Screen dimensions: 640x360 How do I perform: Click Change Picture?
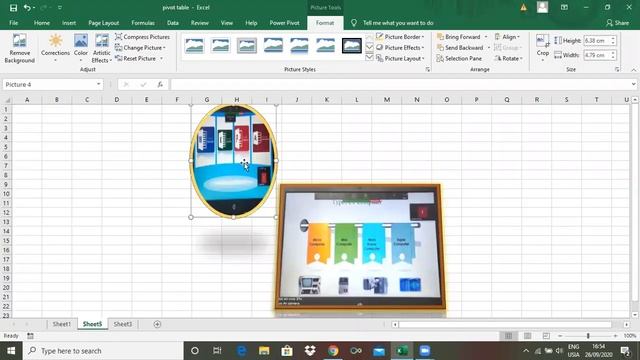pyautogui.click(x=140, y=48)
